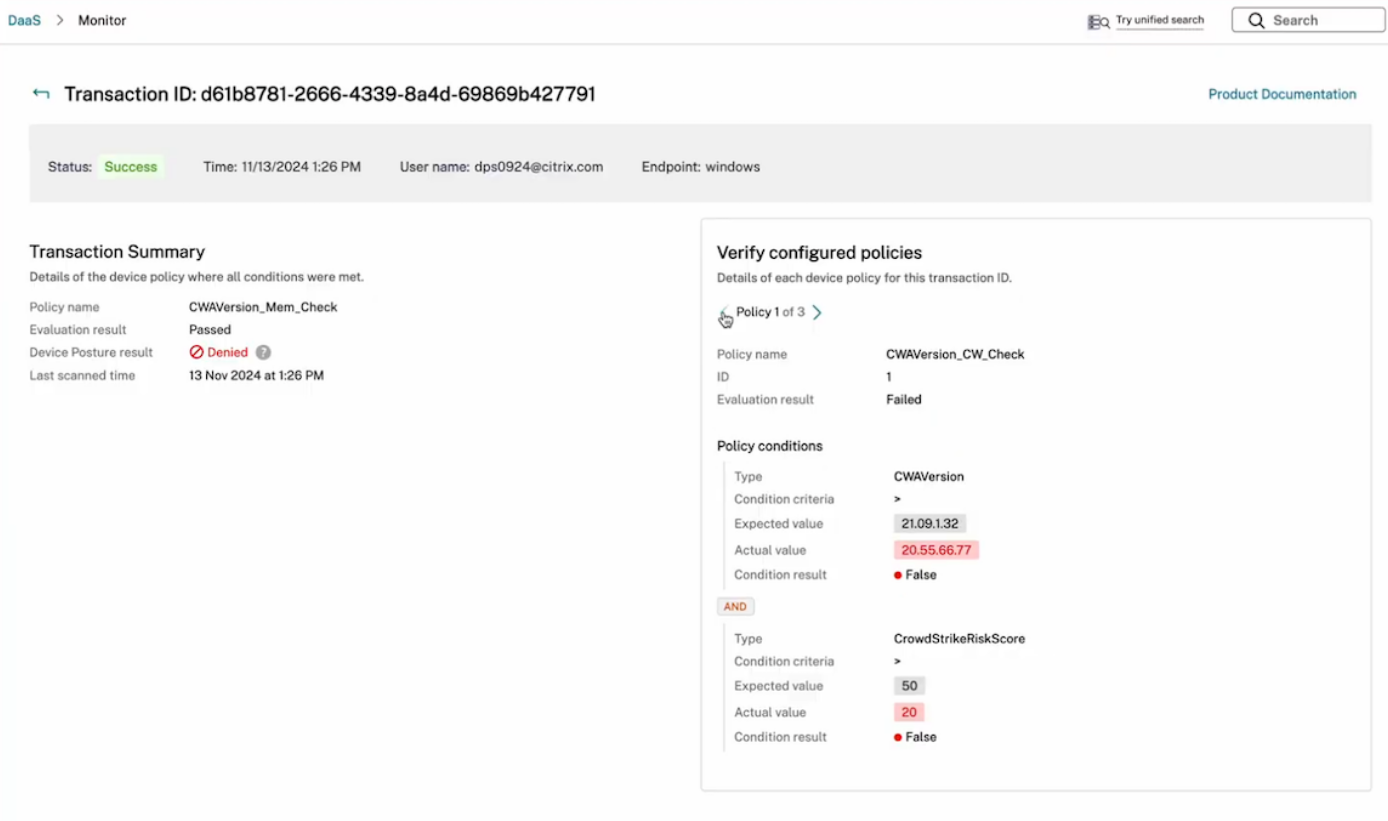Click the magnifier icon in Search box

pyautogui.click(x=1256, y=20)
